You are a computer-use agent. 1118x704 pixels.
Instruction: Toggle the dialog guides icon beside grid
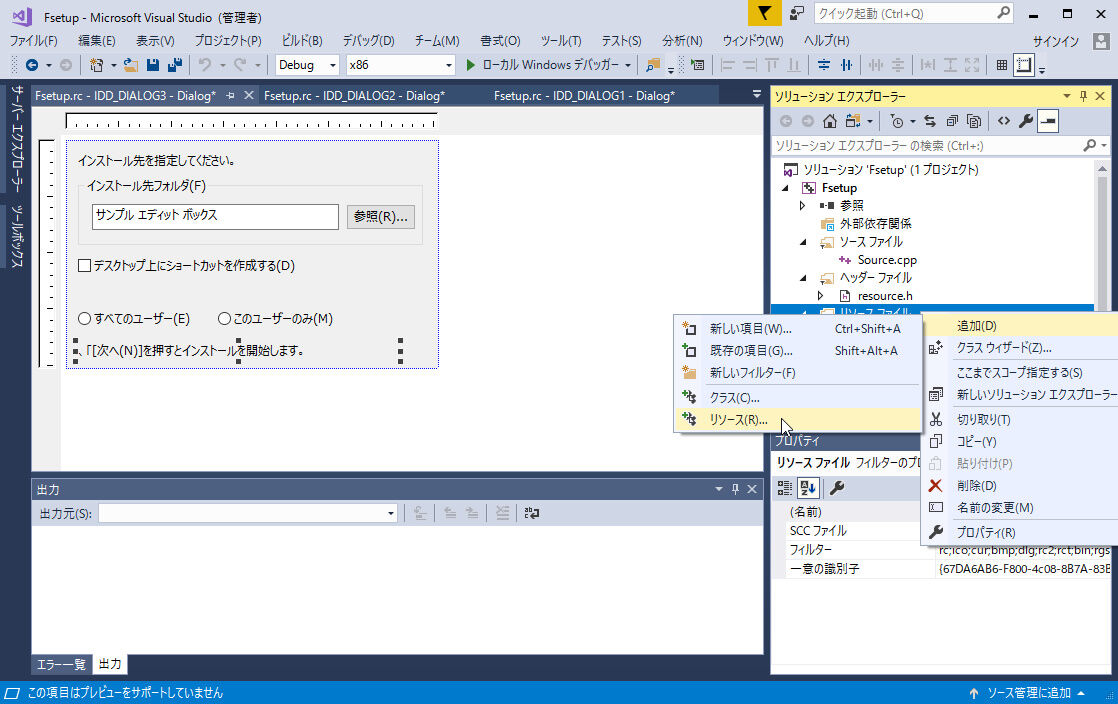click(x=1024, y=65)
